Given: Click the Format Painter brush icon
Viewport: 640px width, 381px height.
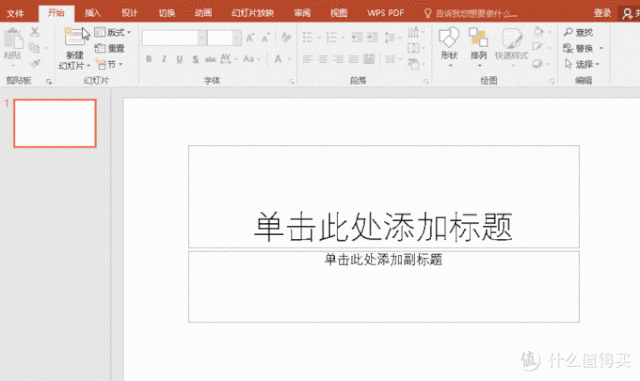Looking at the screenshot, I should 35,63.
